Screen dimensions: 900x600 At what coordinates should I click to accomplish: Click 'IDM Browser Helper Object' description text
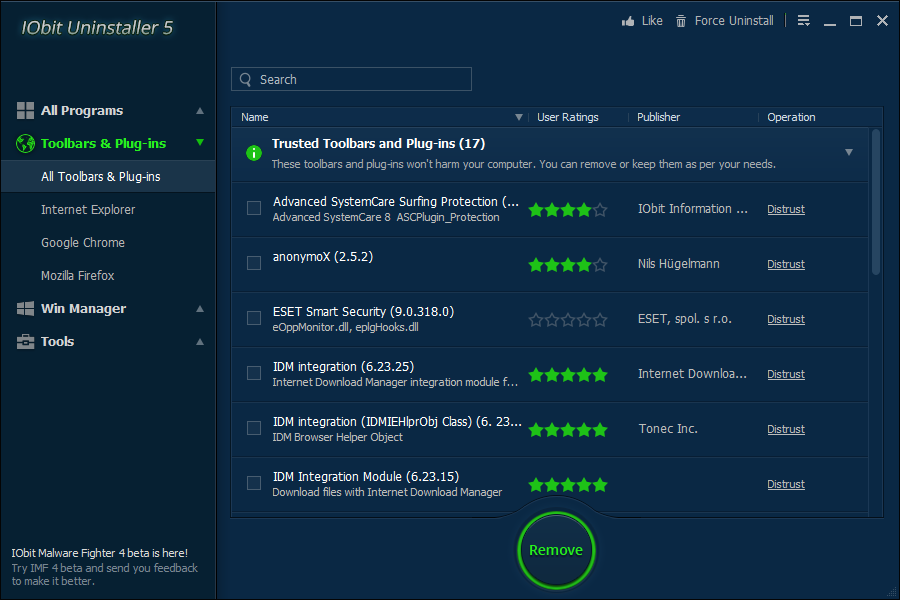coord(338,438)
